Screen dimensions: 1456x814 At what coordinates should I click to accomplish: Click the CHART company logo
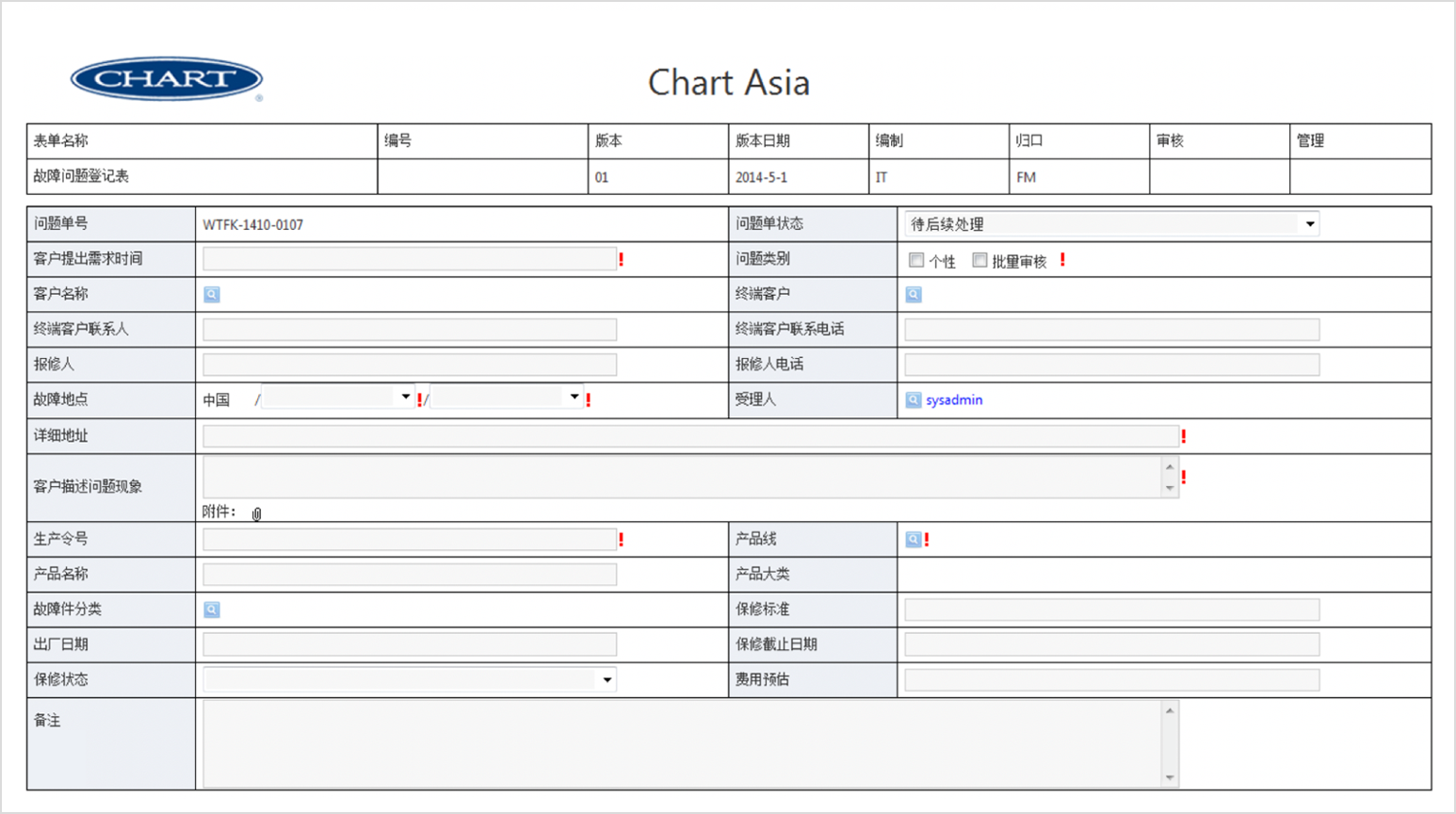(x=167, y=80)
